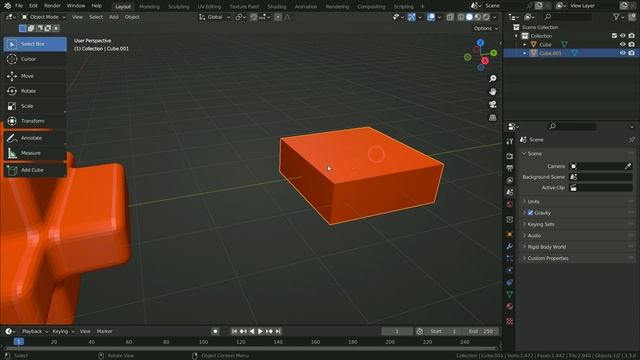The height and width of the screenshot is (360, 640).
Task: Select the Scale tool
Action: 35,106
